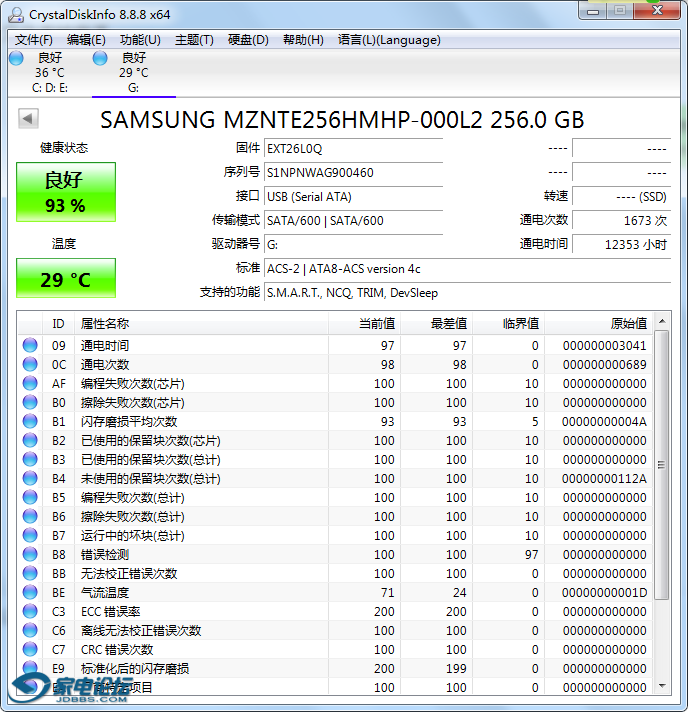Click status orb of row B5 编程失败次数(总计)

click(x=30, y=497)
